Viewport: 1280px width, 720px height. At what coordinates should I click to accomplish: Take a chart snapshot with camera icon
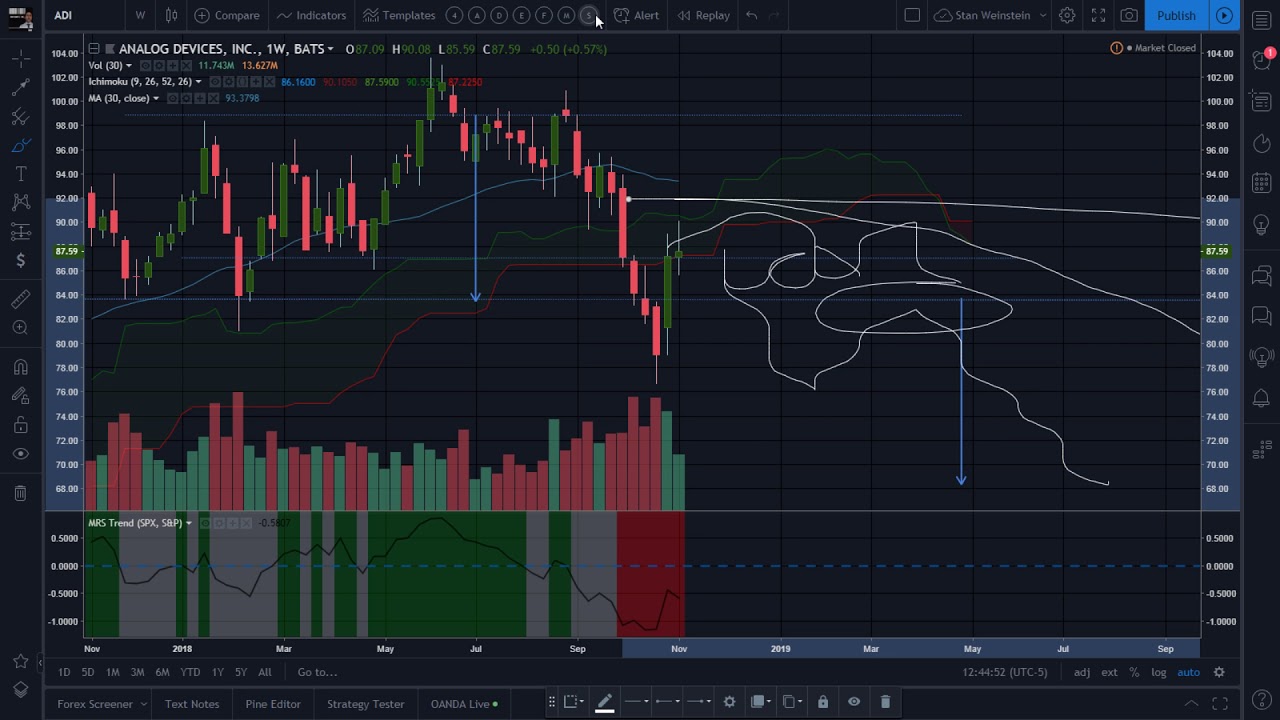(1129, 15)
